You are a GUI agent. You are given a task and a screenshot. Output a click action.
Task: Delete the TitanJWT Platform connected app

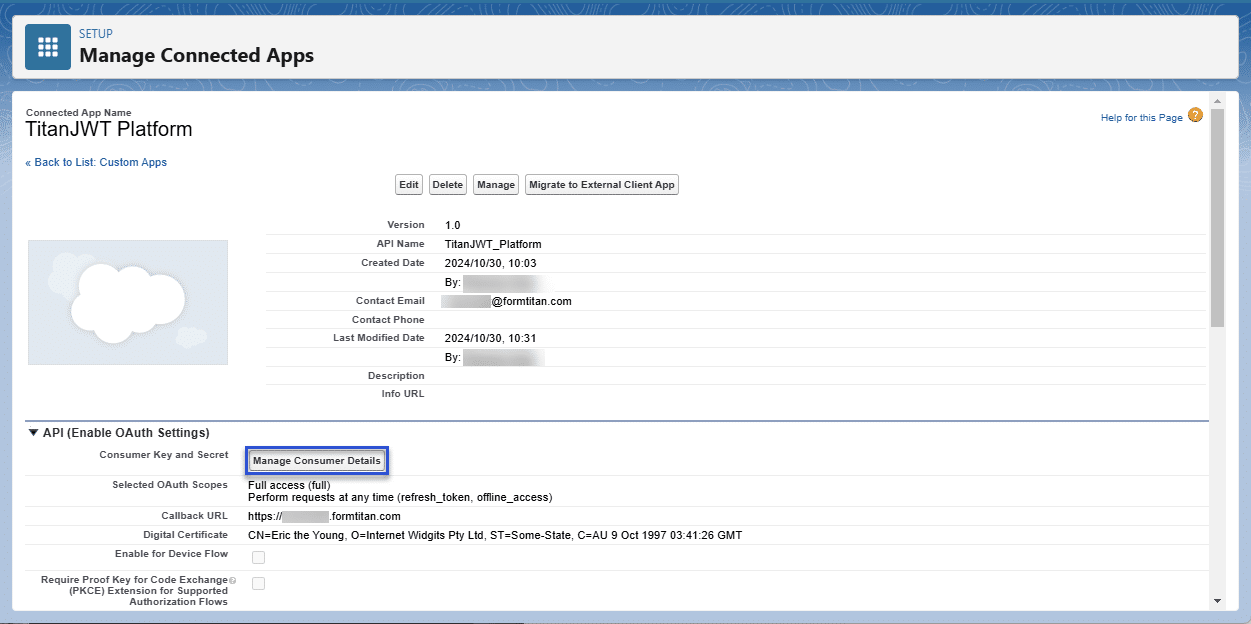[447, 184]
